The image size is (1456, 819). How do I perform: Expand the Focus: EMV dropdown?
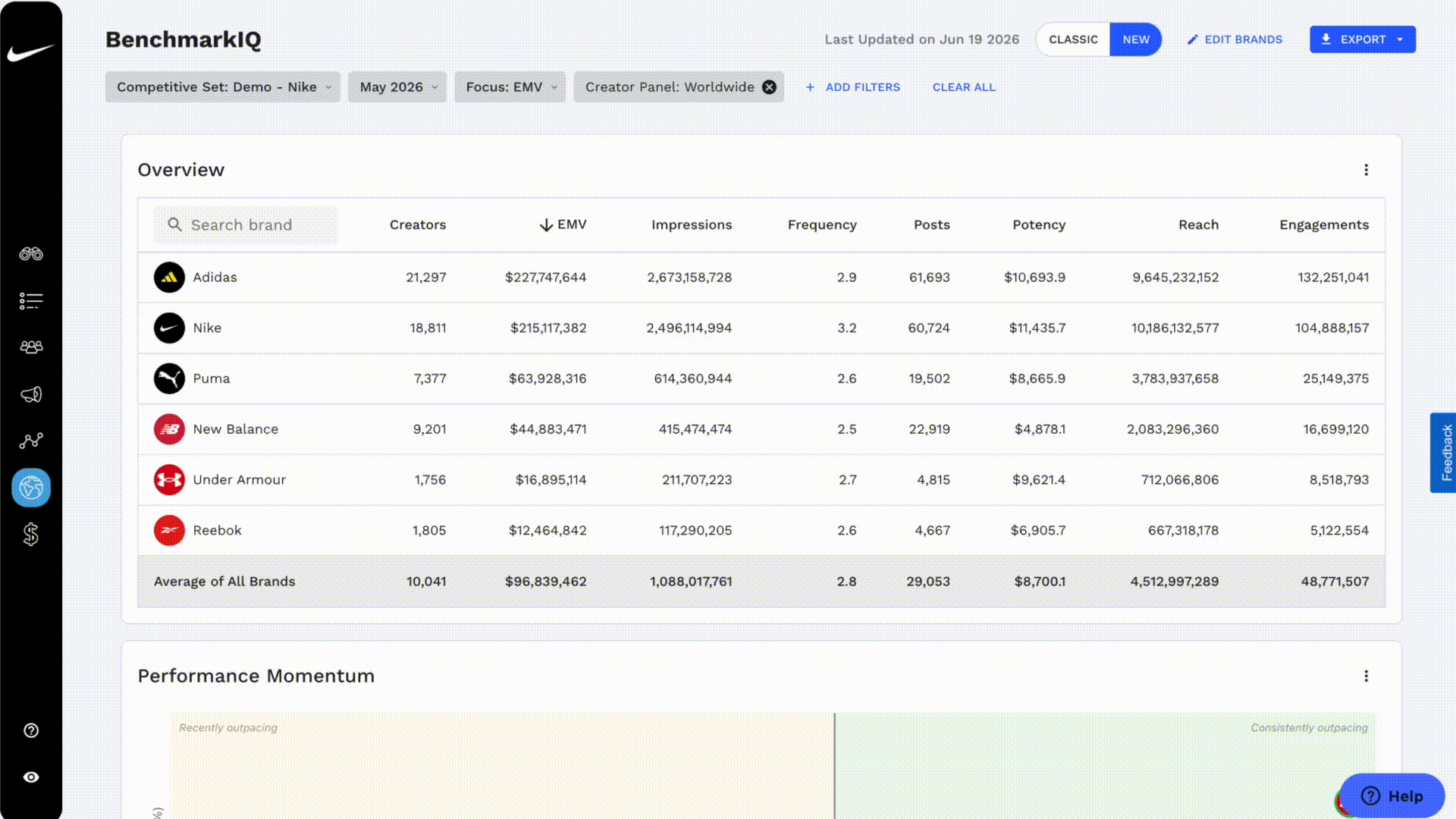(510, 87)
